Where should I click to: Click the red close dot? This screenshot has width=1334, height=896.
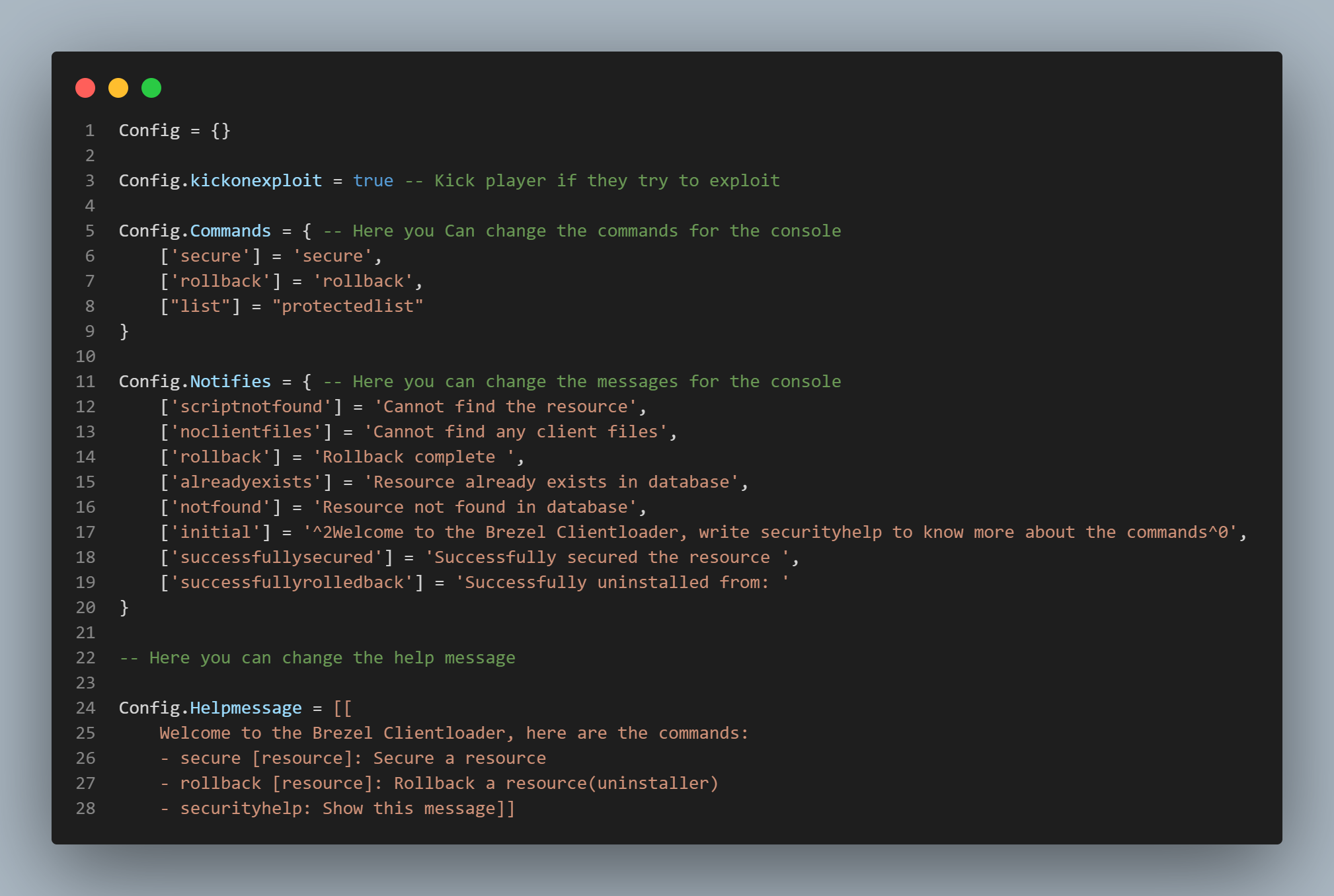click(85, 88)
